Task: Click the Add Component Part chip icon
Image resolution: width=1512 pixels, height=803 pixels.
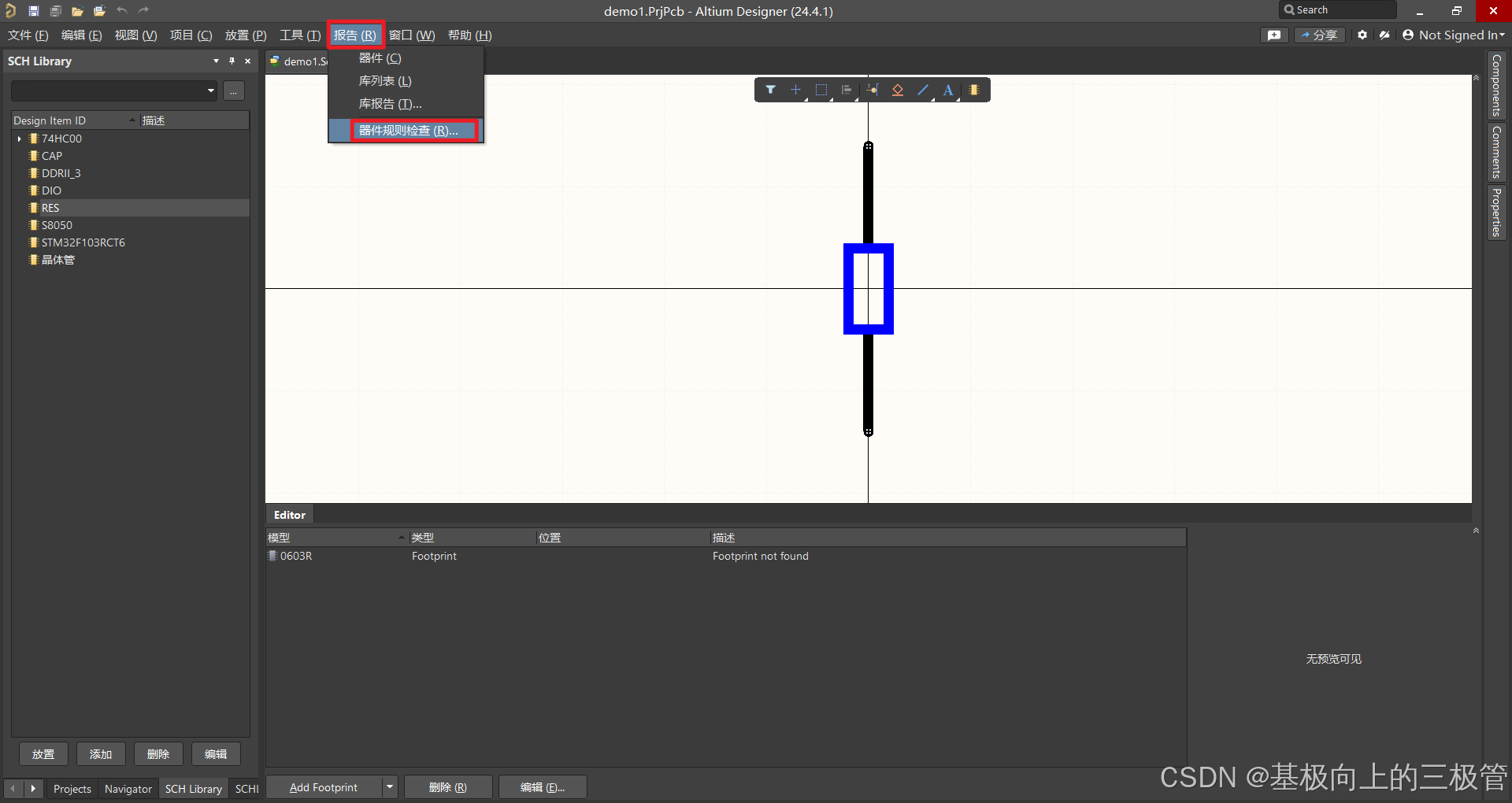Action: click(974, 90)
